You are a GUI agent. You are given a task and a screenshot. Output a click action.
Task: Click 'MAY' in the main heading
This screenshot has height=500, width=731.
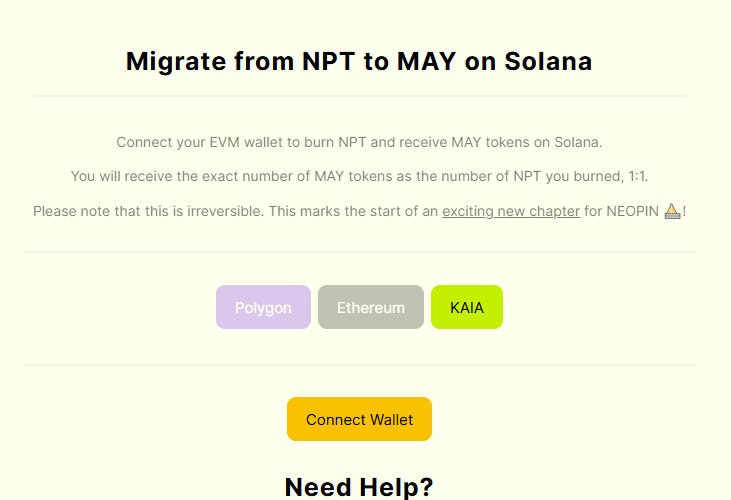pyautogui.click(x=426, y=61)
